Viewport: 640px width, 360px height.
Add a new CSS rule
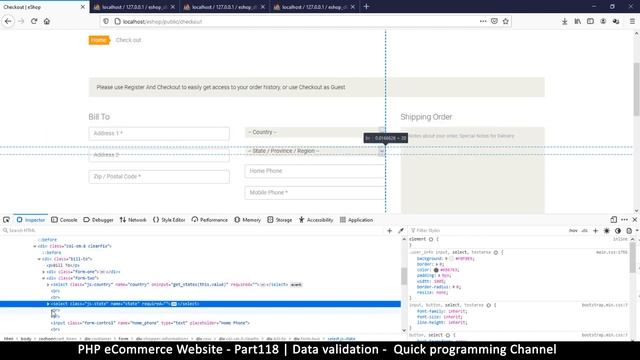pos(596,231)
